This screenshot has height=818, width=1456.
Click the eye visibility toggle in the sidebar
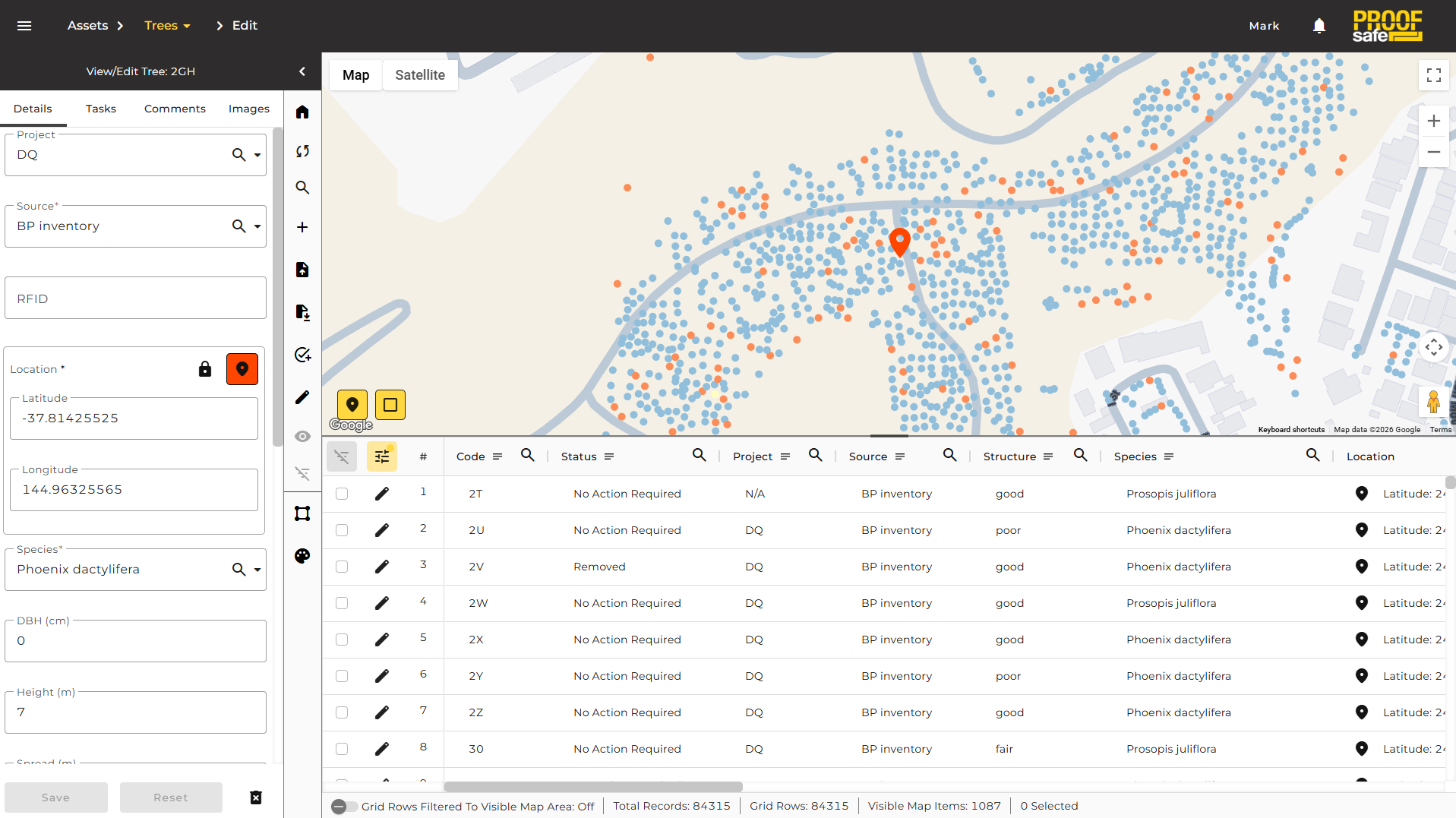click(302, 437)
